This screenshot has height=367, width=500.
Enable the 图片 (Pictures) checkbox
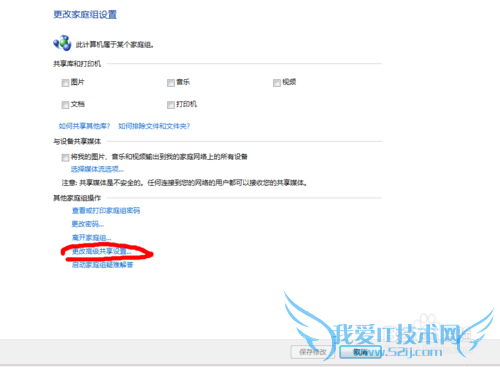pyautogui.click(x=65, y=83)
